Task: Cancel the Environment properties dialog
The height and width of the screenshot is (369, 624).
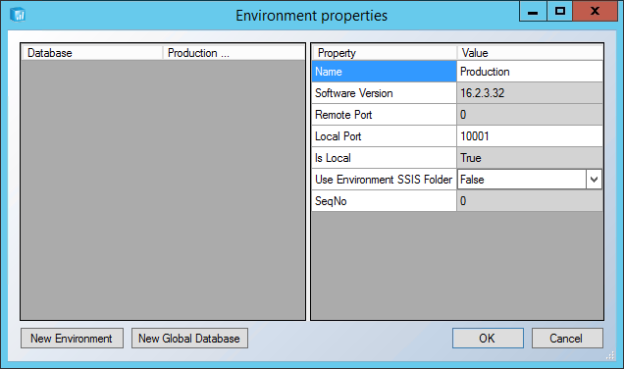Action: tap(567, 338)
